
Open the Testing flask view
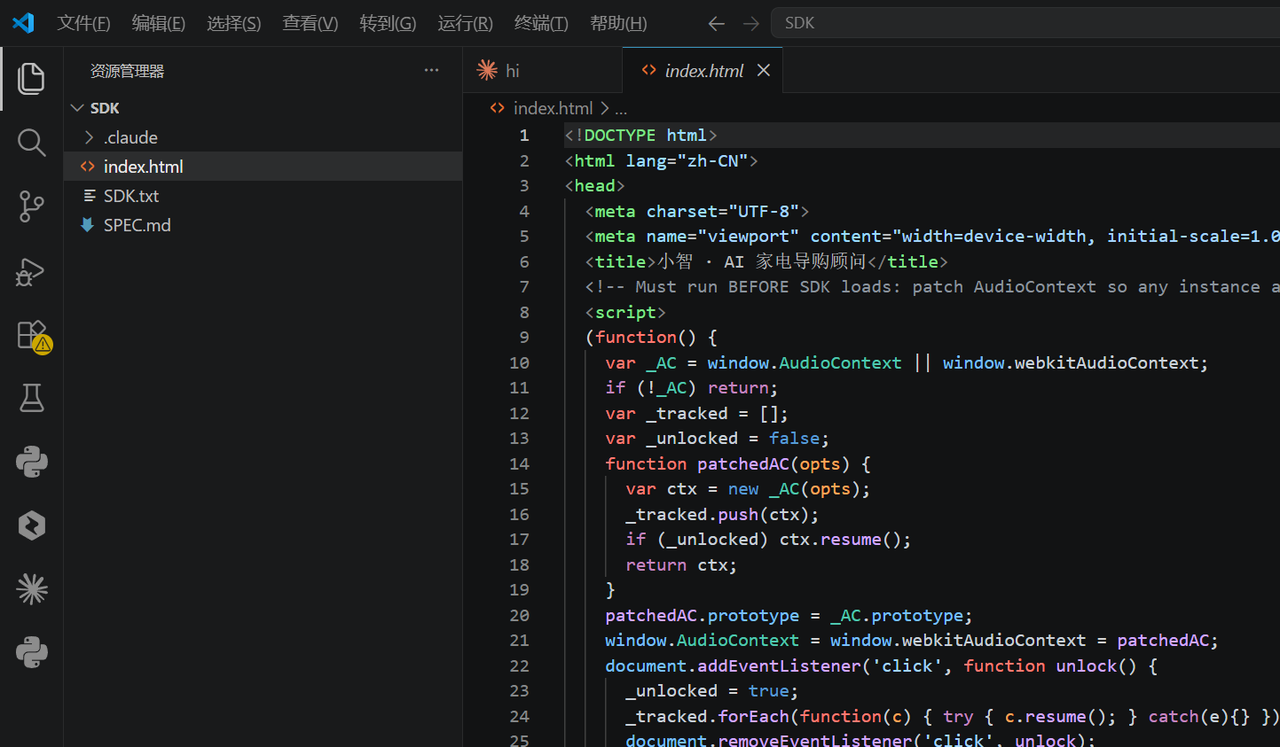(32, 399)
